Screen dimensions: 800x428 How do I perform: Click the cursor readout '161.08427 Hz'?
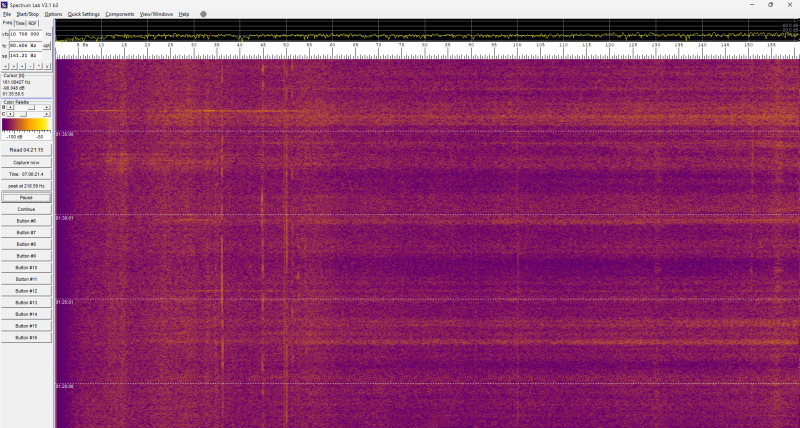16,82
